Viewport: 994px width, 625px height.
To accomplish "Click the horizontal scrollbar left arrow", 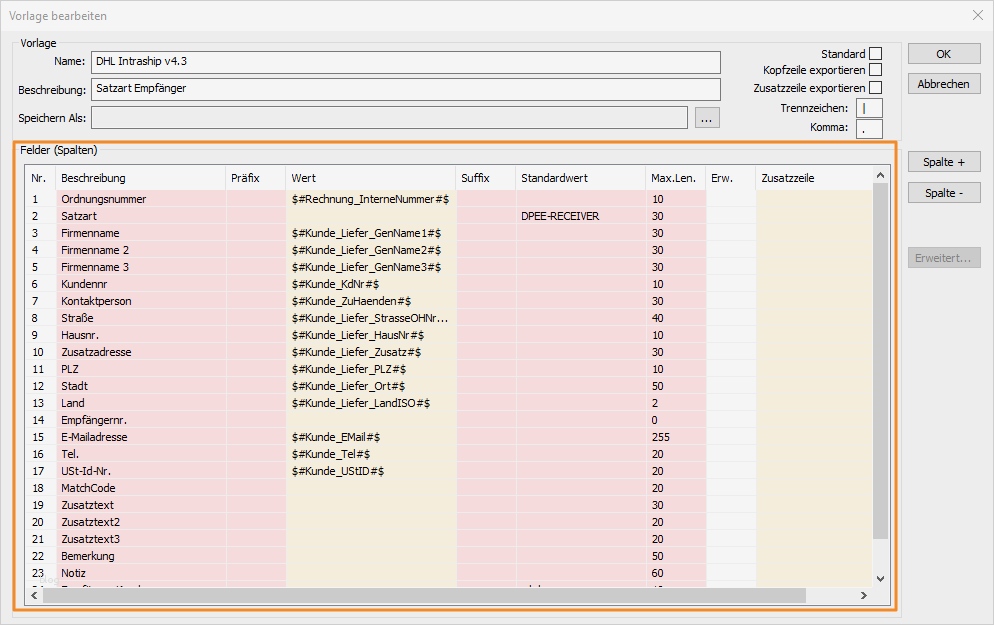I will [x=35, y=596].
